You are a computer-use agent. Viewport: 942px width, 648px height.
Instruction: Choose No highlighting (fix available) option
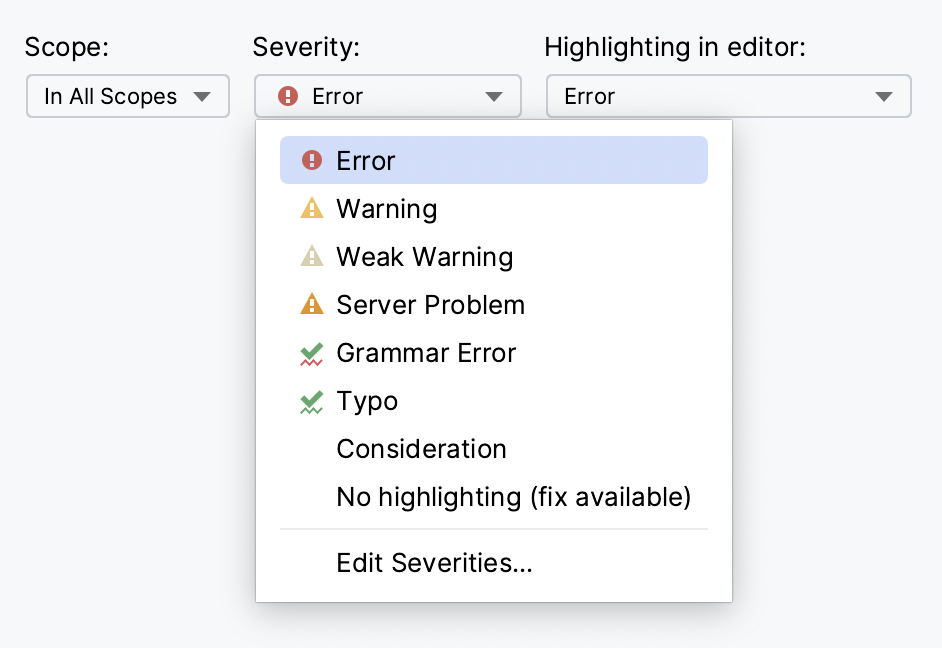(x=514, y=496)
